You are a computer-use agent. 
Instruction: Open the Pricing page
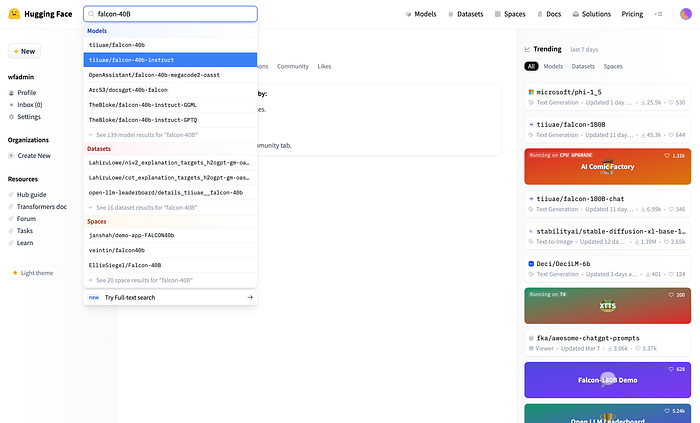coord(632,14)
